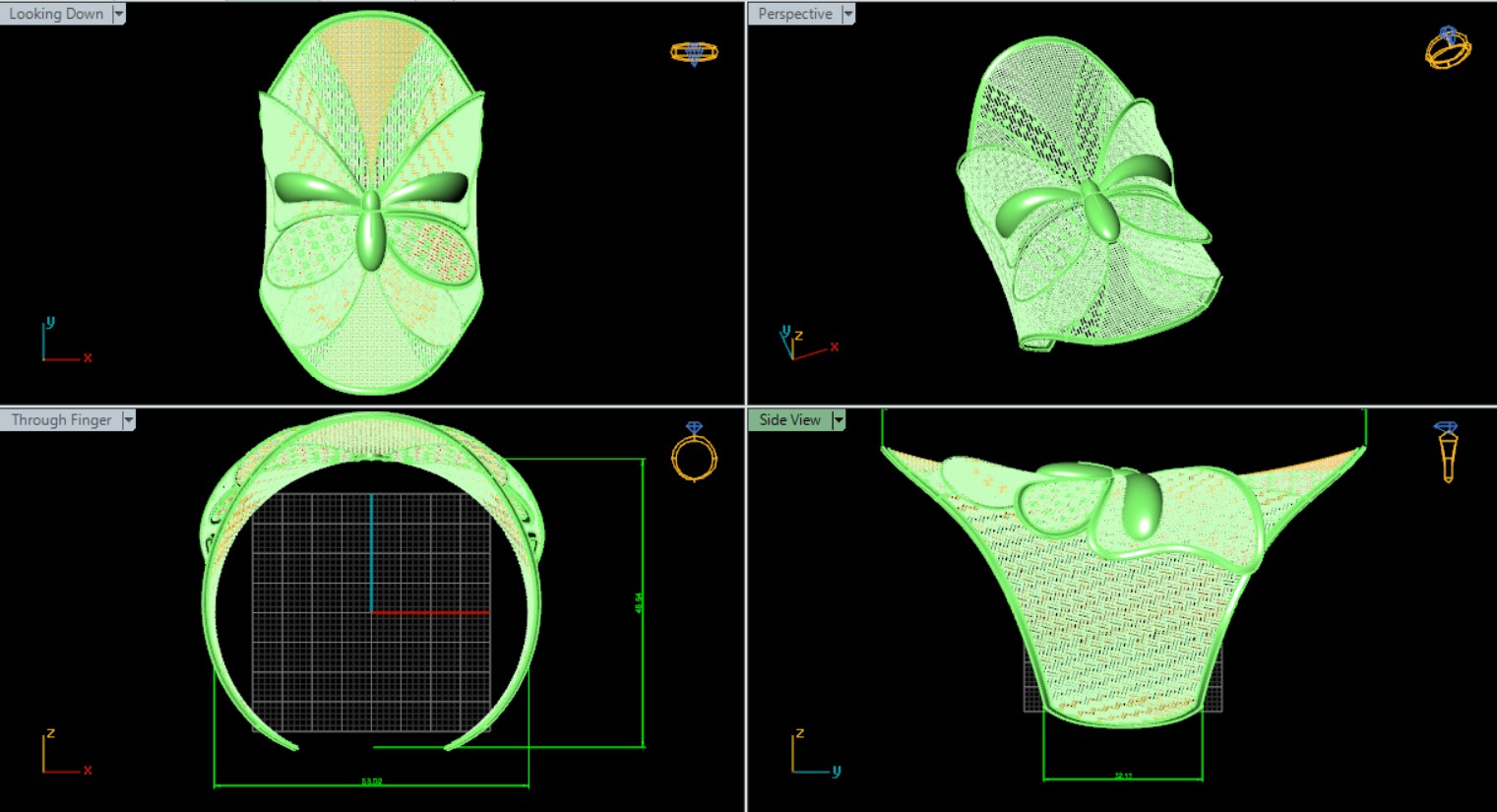The height and width of the screenshot is (812, 1497).
Task: Click the Side View pendant icon
Action: 1446,452
